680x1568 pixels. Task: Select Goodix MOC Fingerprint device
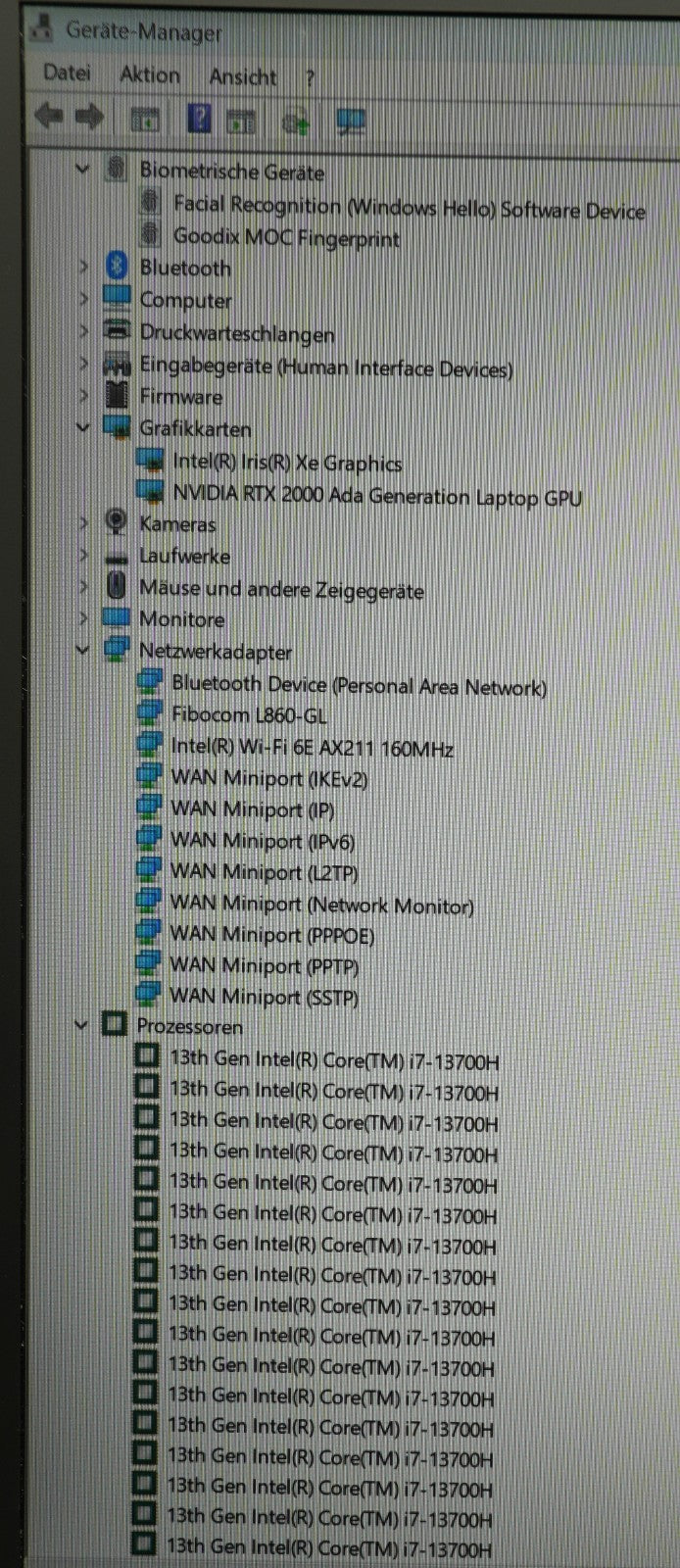click(x=286, y=237)
